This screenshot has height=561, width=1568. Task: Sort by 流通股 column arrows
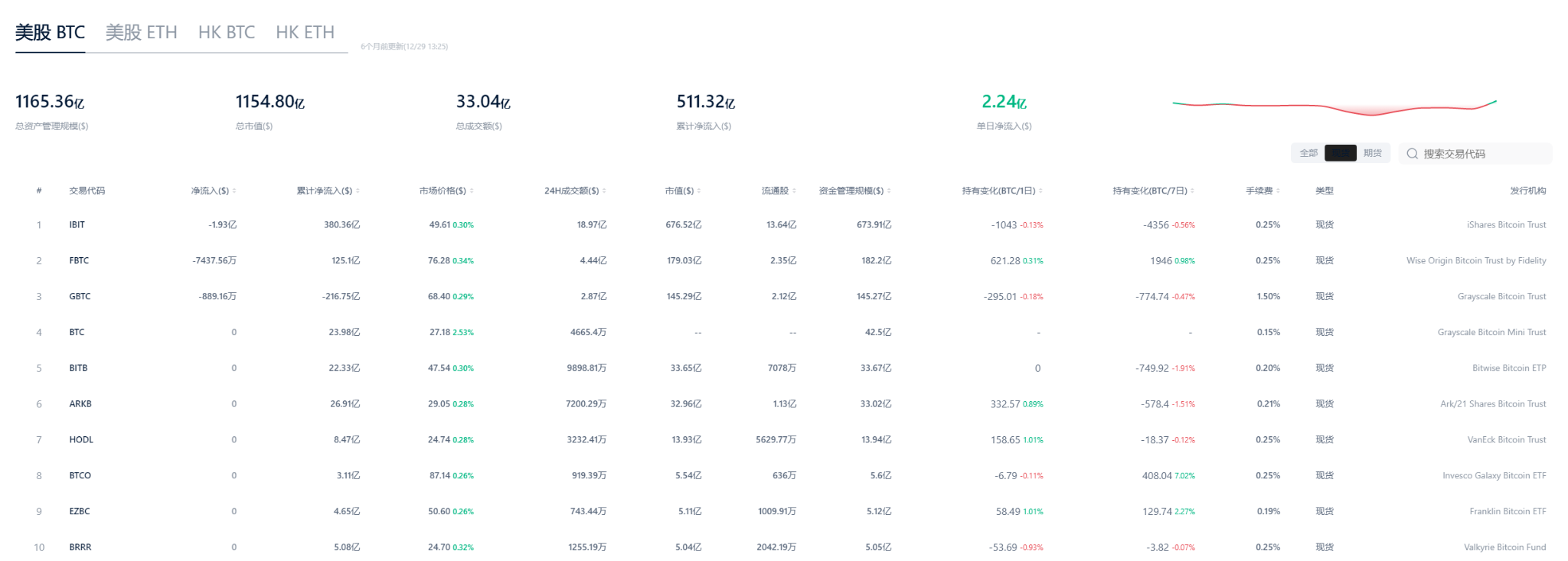pyautogui.click(x=794, y=191)
